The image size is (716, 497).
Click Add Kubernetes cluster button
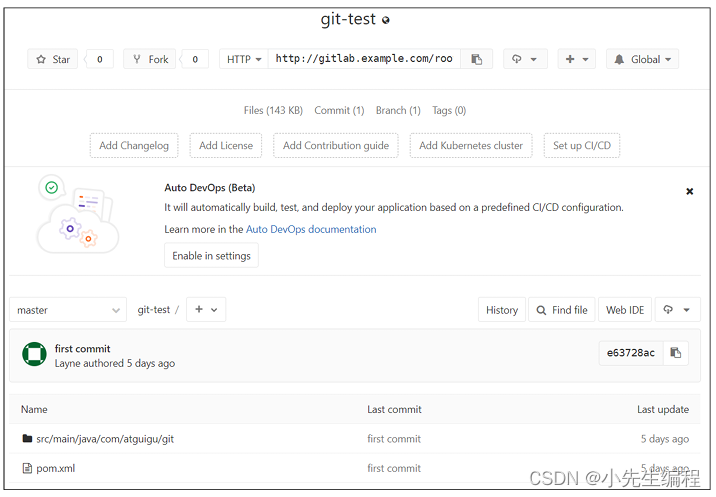471,146
